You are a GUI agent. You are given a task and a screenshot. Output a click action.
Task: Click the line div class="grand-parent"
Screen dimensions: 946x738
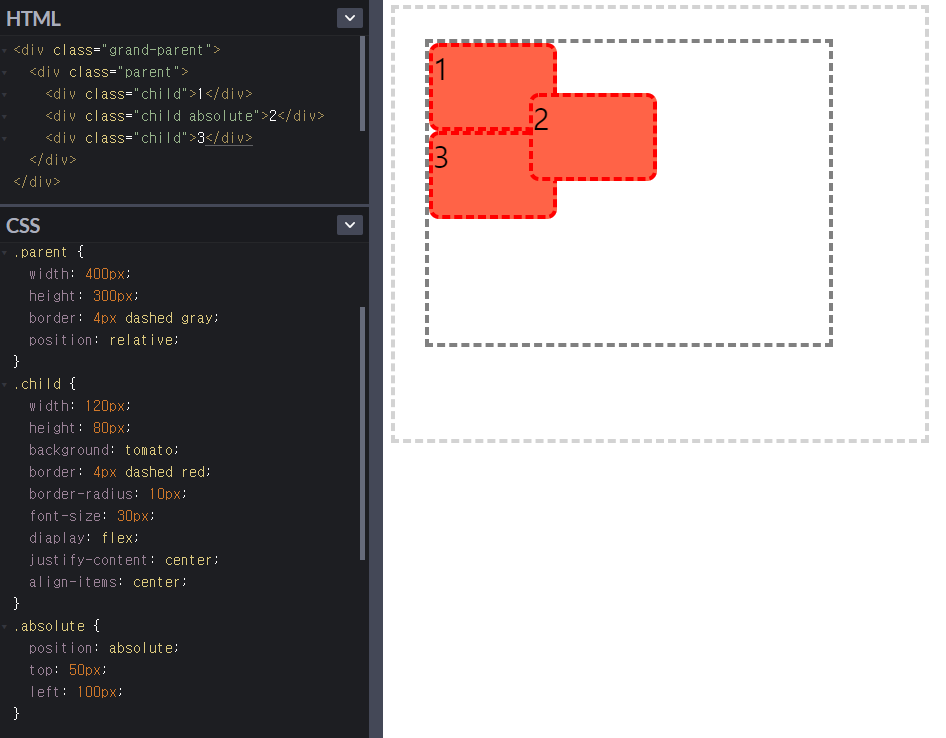coord(117,50)
